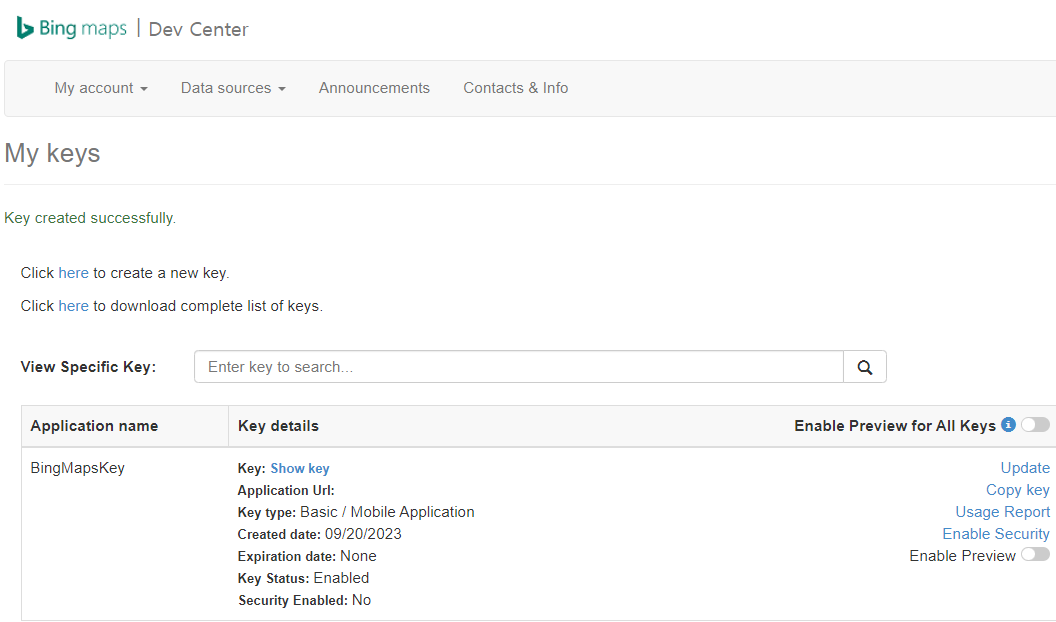
Task: Click the magnifier search button
Action: coord(865,367)
